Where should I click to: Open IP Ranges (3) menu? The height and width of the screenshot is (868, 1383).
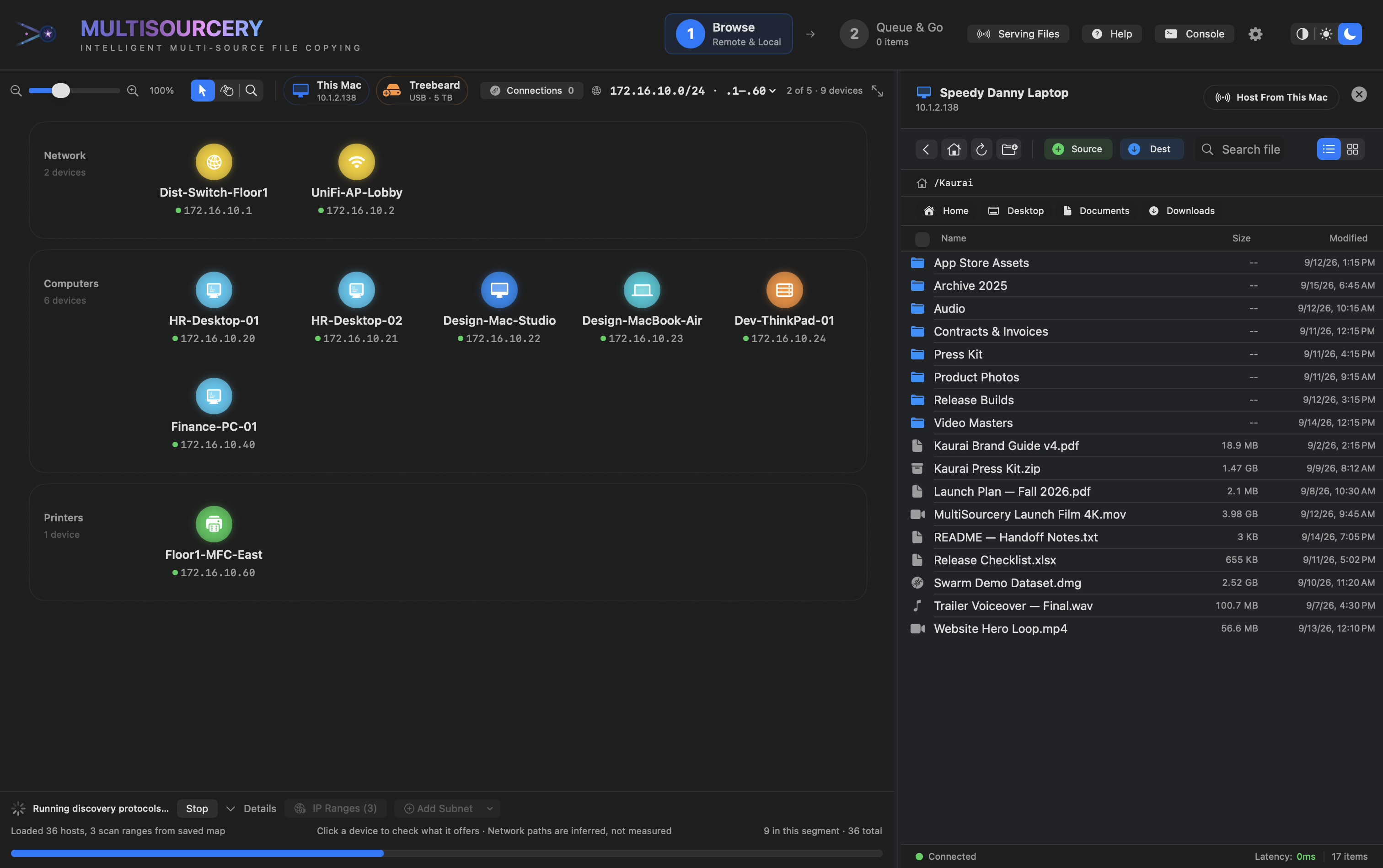(336, 808)
